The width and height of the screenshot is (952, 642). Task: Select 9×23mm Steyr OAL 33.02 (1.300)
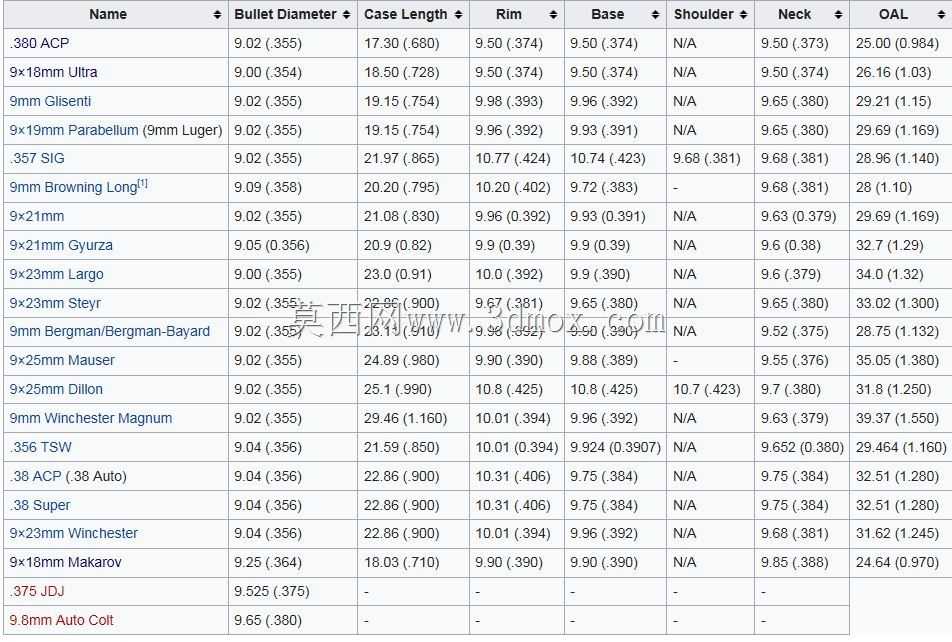[x=897, y=303]
